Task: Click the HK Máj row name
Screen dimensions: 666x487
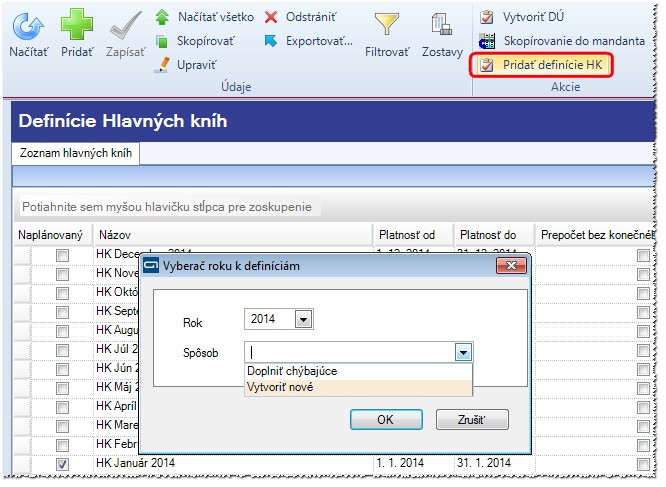Action: coord(117,387)
